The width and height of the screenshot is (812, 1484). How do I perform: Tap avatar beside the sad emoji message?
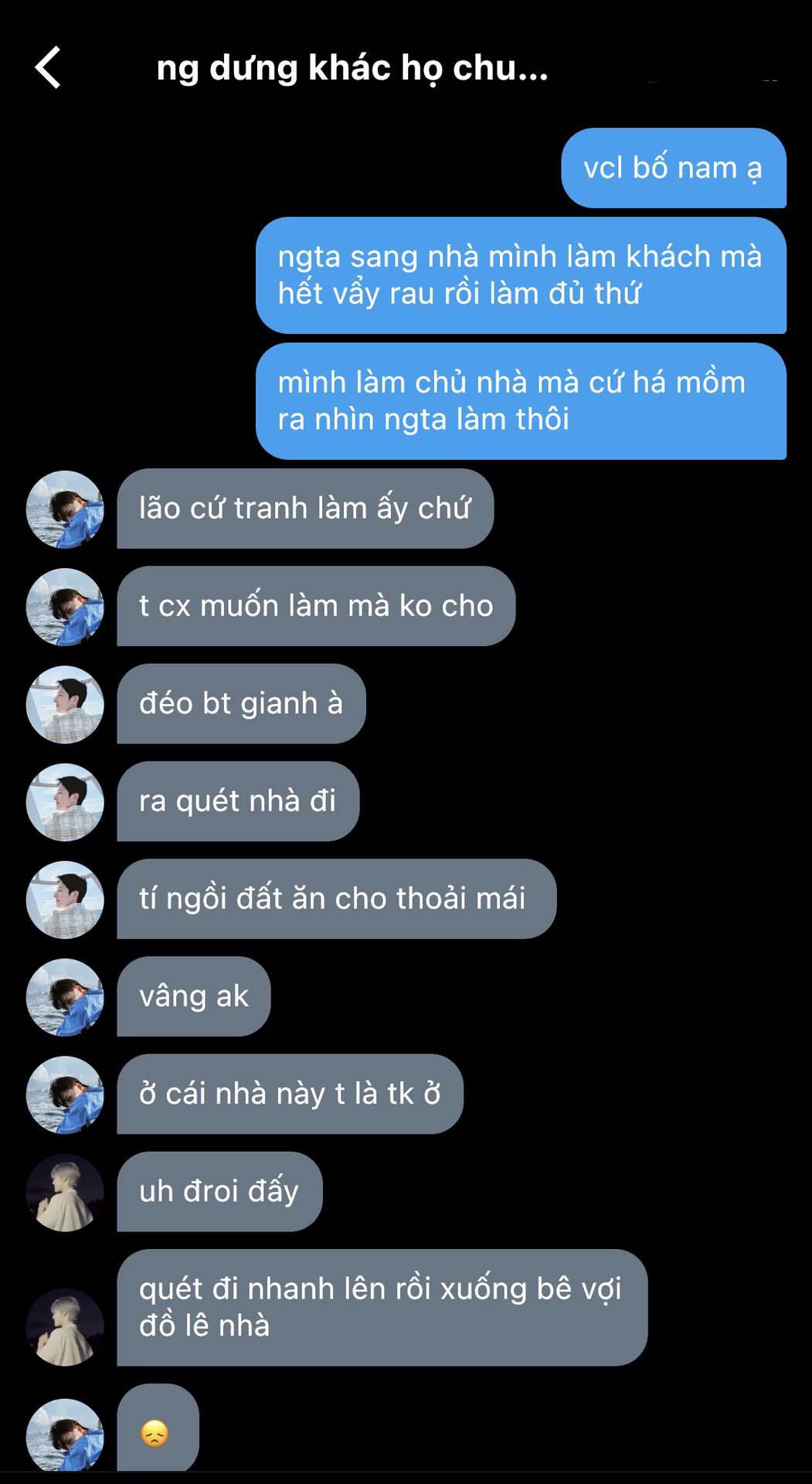click(65, 1435)
